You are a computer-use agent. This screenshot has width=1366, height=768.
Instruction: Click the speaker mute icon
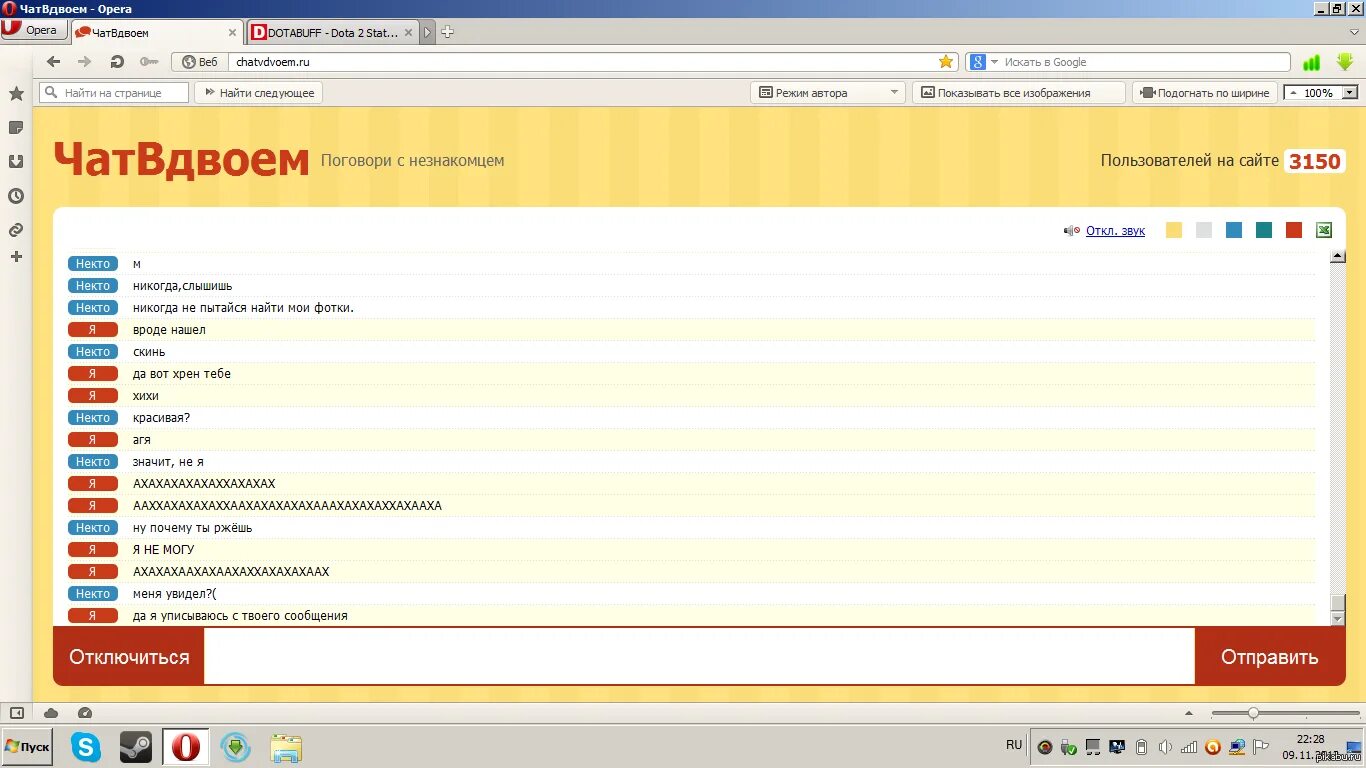coord(1071,231)
